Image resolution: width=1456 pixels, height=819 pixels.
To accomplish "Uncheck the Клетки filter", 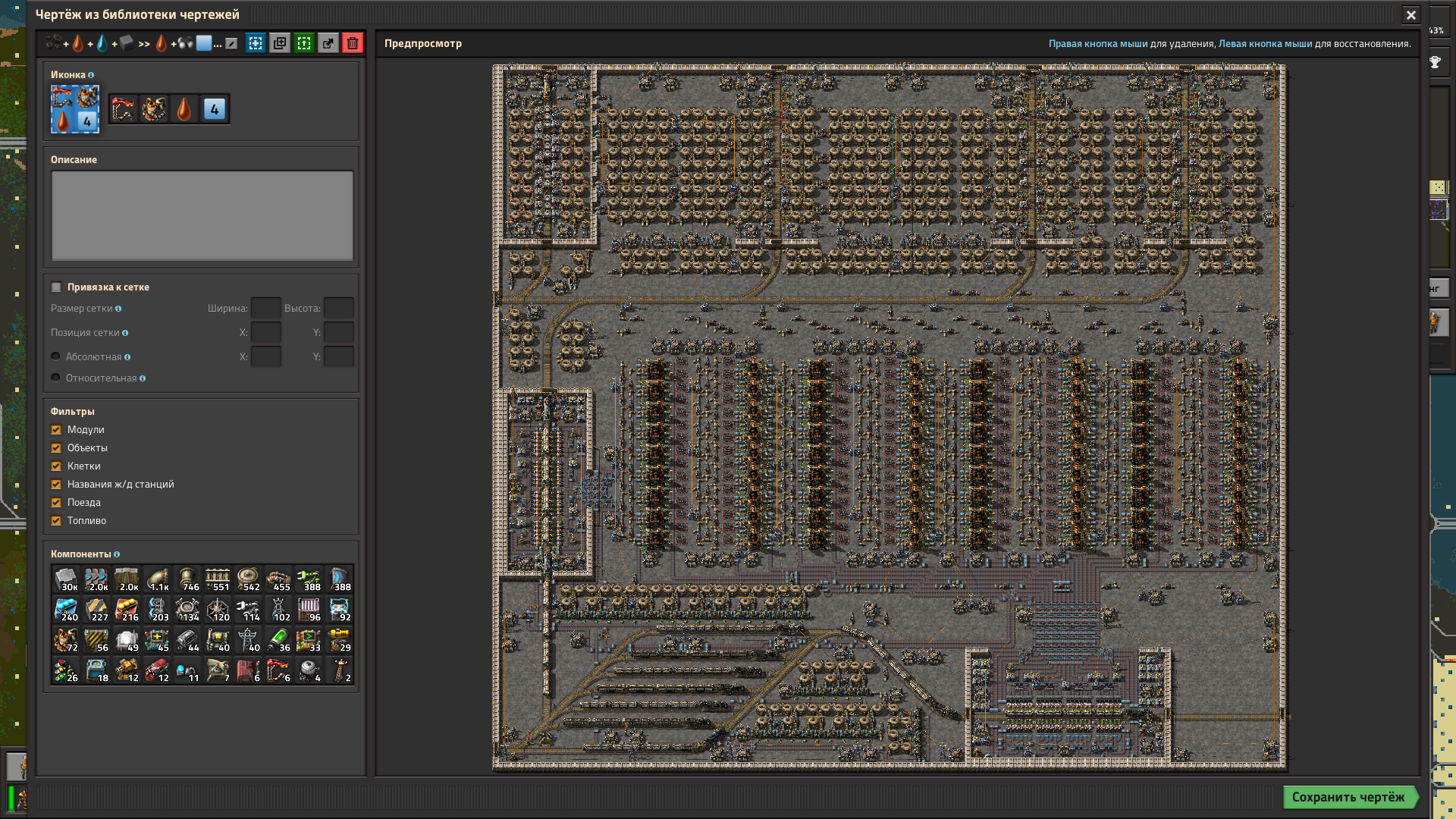I will pyautogui.click(x=56, y=466).
